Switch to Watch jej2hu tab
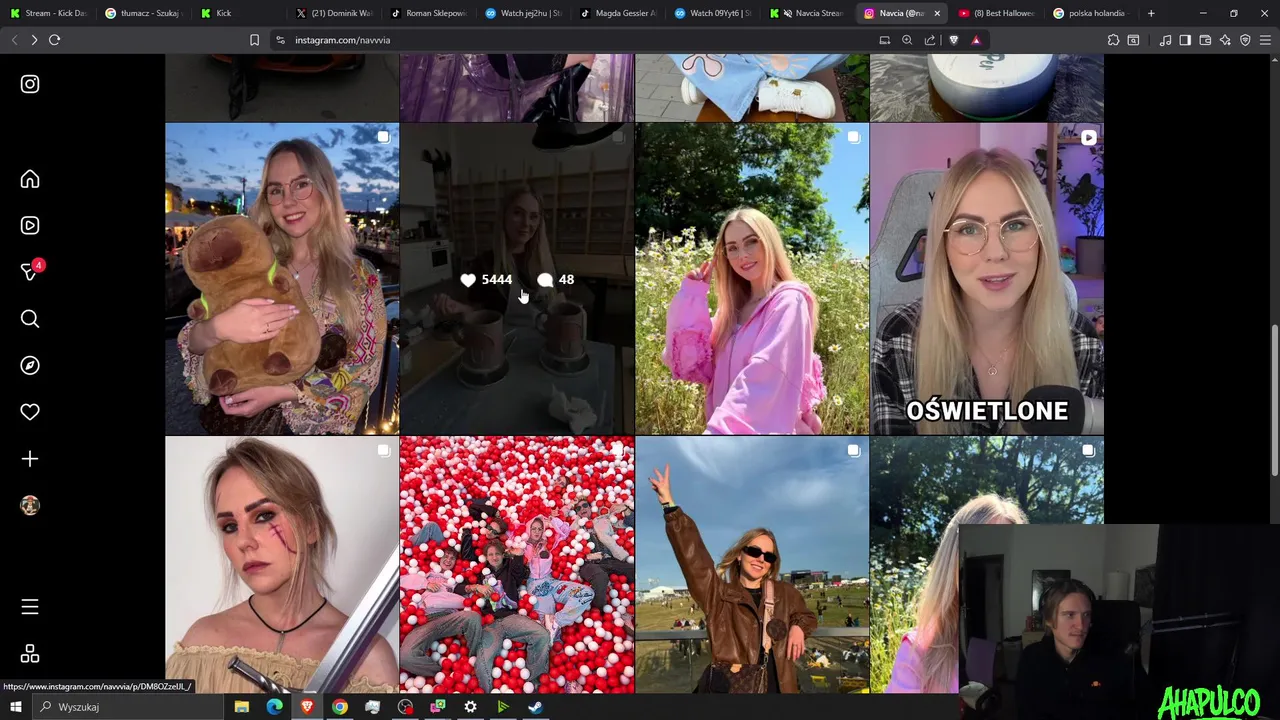The height and width of the screenshot is (720, 1280). pos(522,13)
